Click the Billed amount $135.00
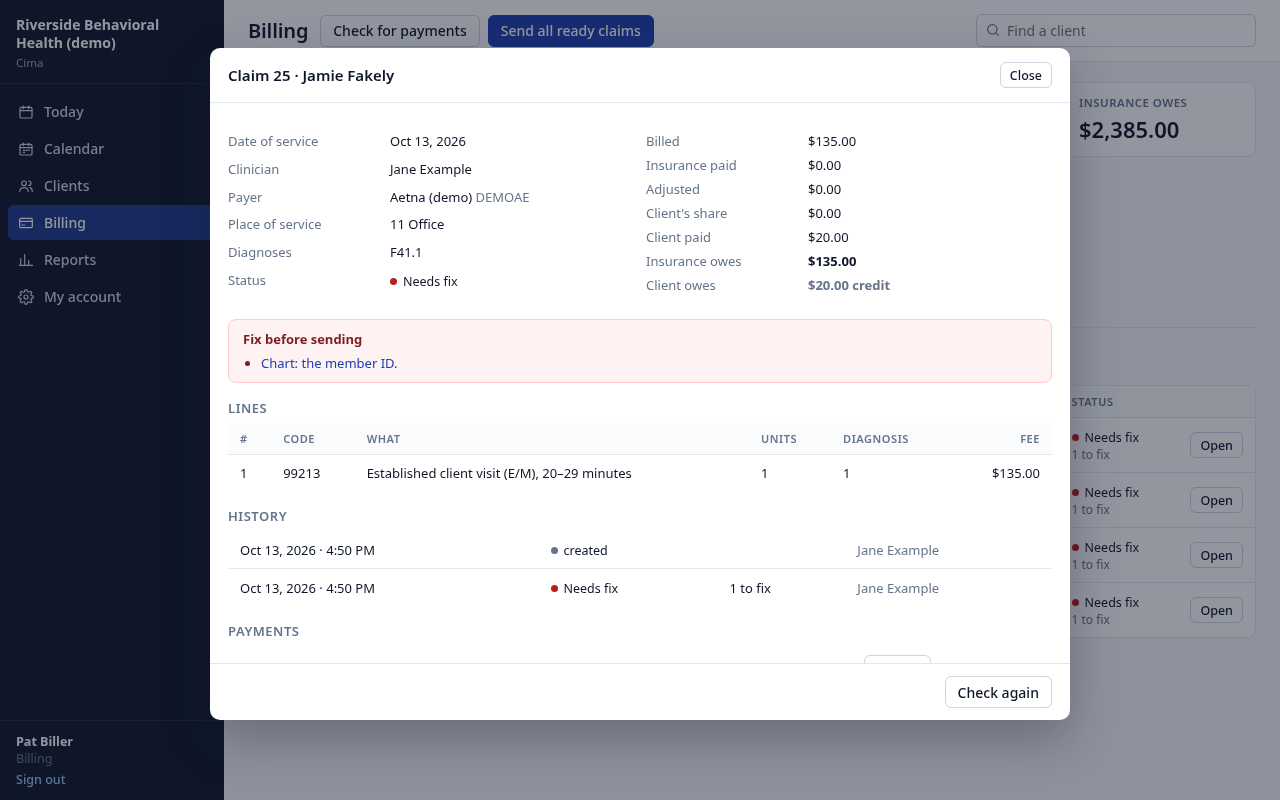The width and height of the screenshot is (1280, 800). [832, 142]
